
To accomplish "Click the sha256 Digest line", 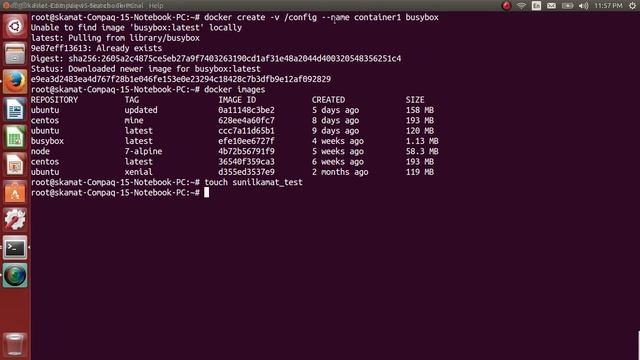I will 216,59.
